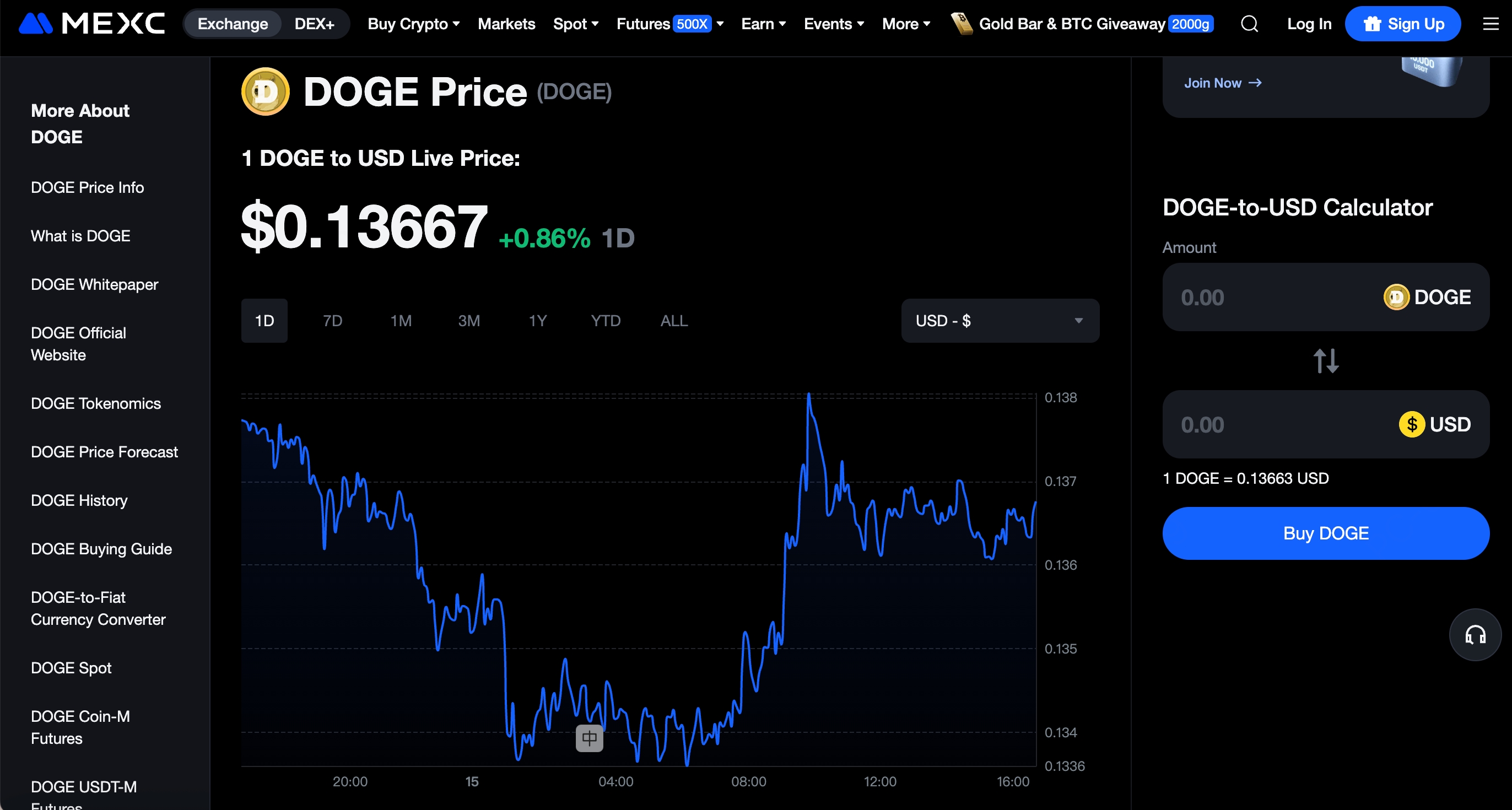
Task: Open the USD - $ currency dropdown
Action: coord(1000,321)
